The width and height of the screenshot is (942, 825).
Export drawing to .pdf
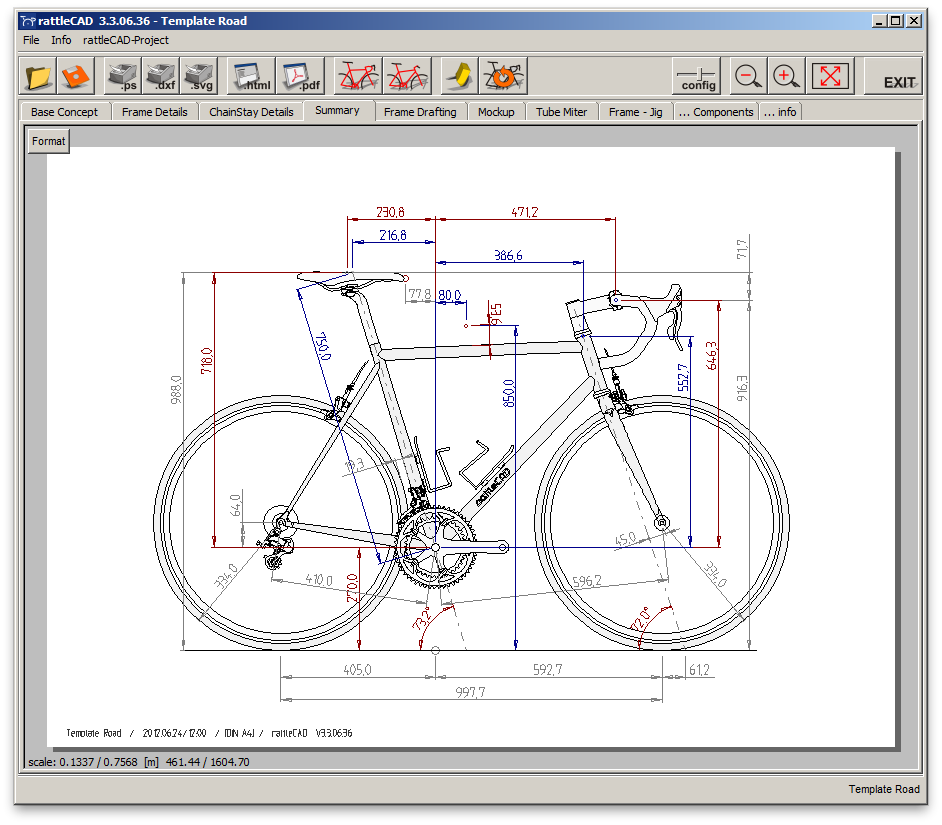(299, 76)
